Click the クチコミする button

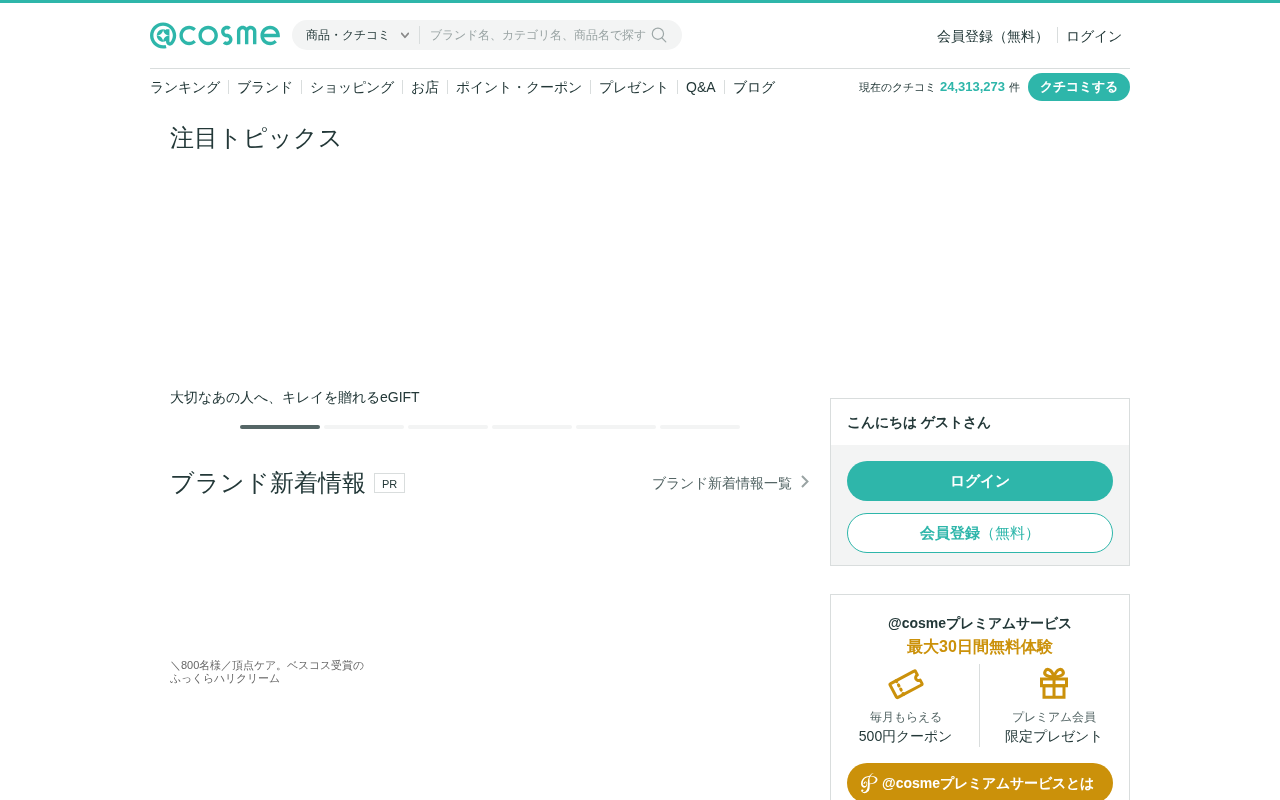[1079, 87]
